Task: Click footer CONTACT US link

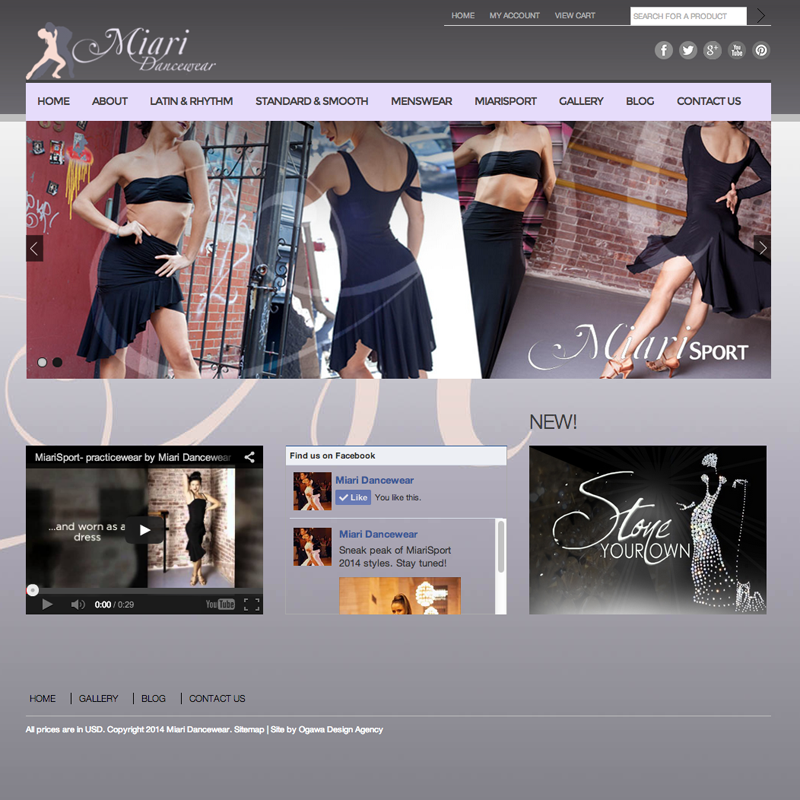Action: click(x=217, y=698)
